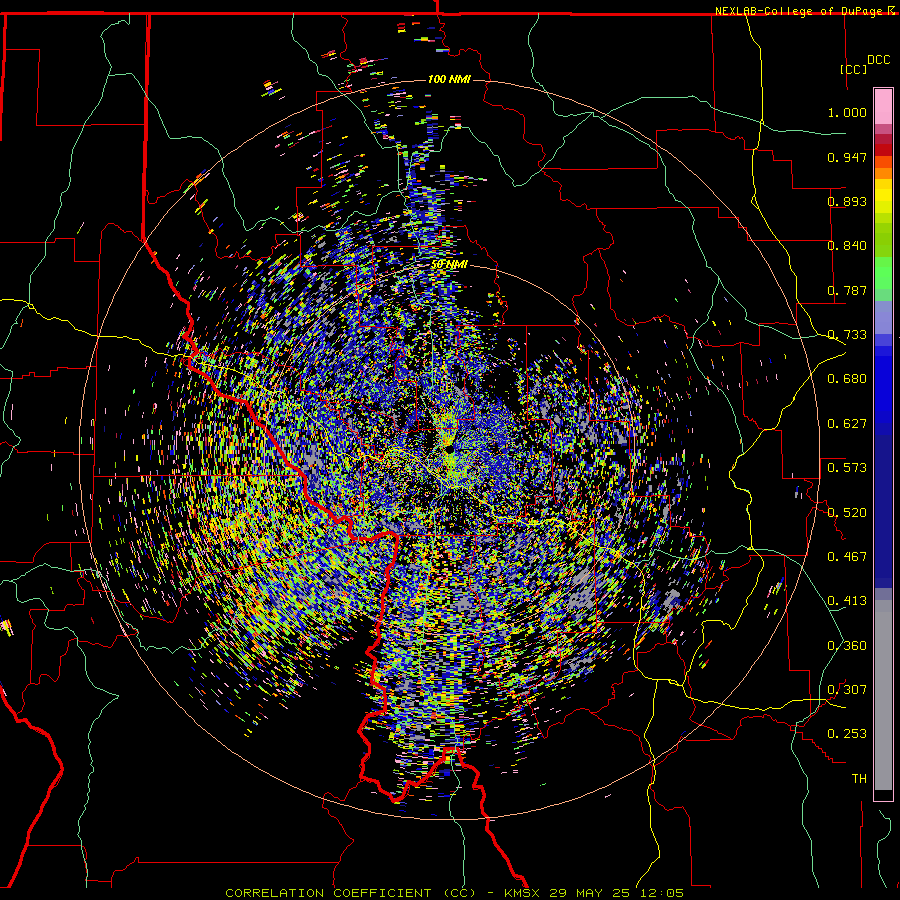Click the 0.413 legend value
900x900 pixels.
[x=847, y=601]
